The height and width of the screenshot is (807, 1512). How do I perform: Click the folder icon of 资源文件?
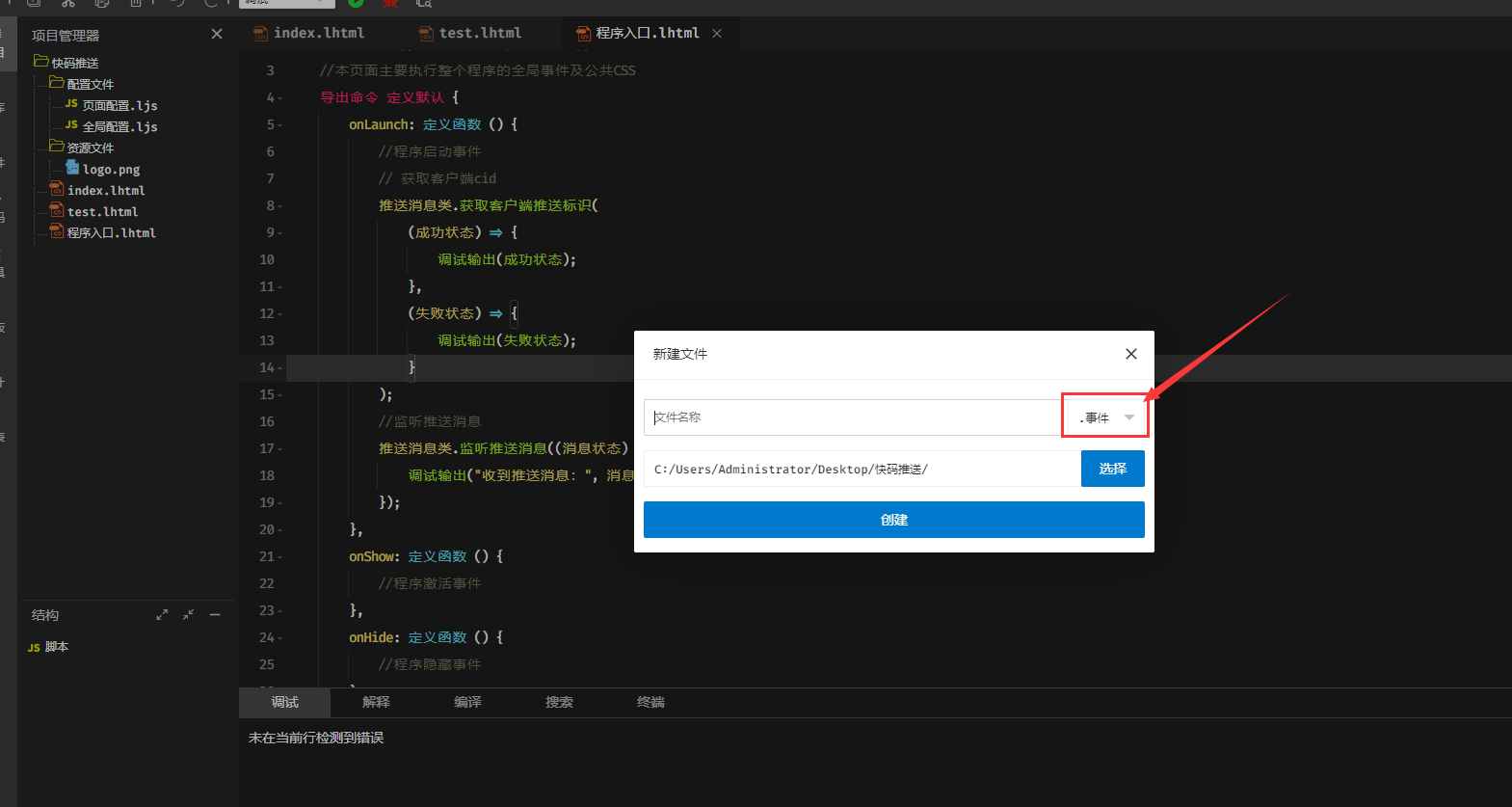tap(57, 147)
